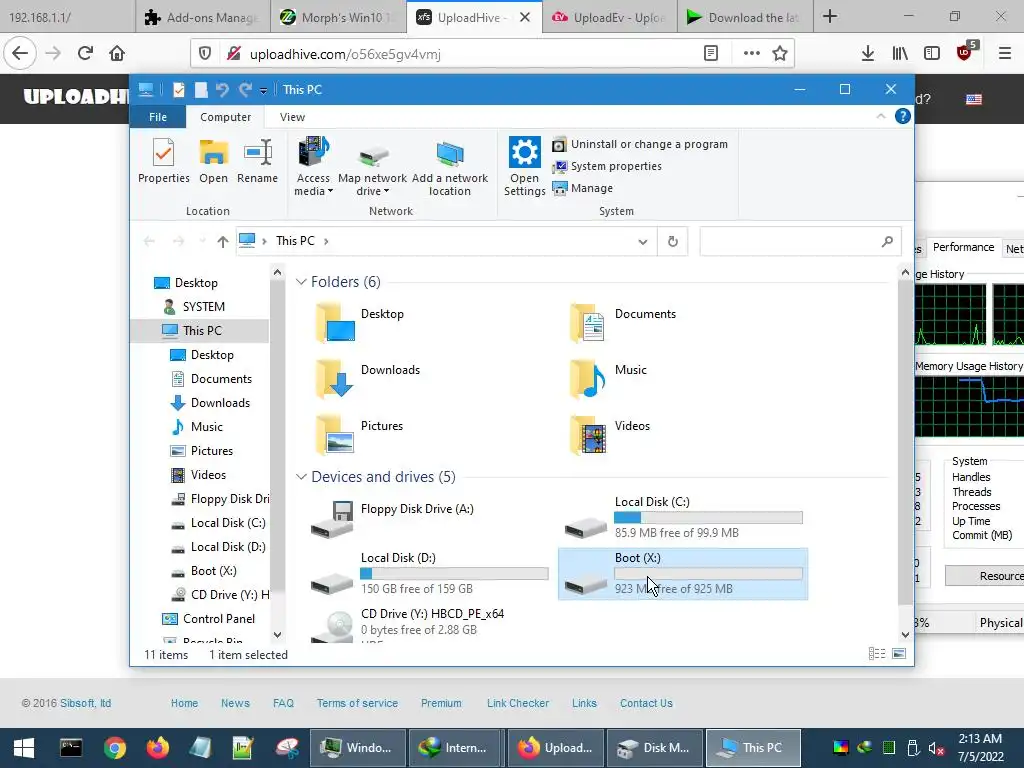Switch to the UploadEv browser tab
Image resolution: width=1024 pixels, height=768 pixels.
(x=609, y=18)
